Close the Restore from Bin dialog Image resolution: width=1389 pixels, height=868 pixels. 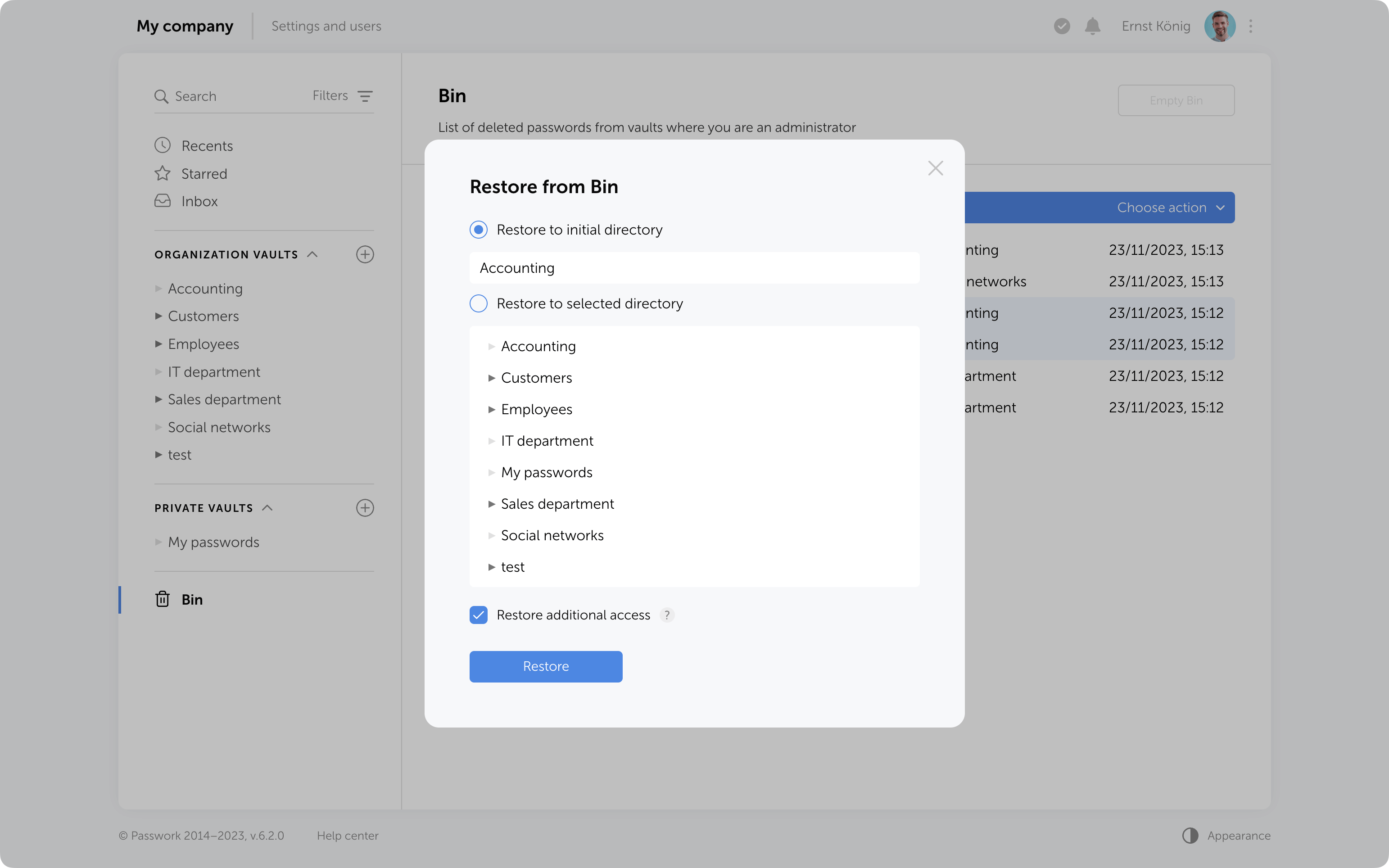935,168
